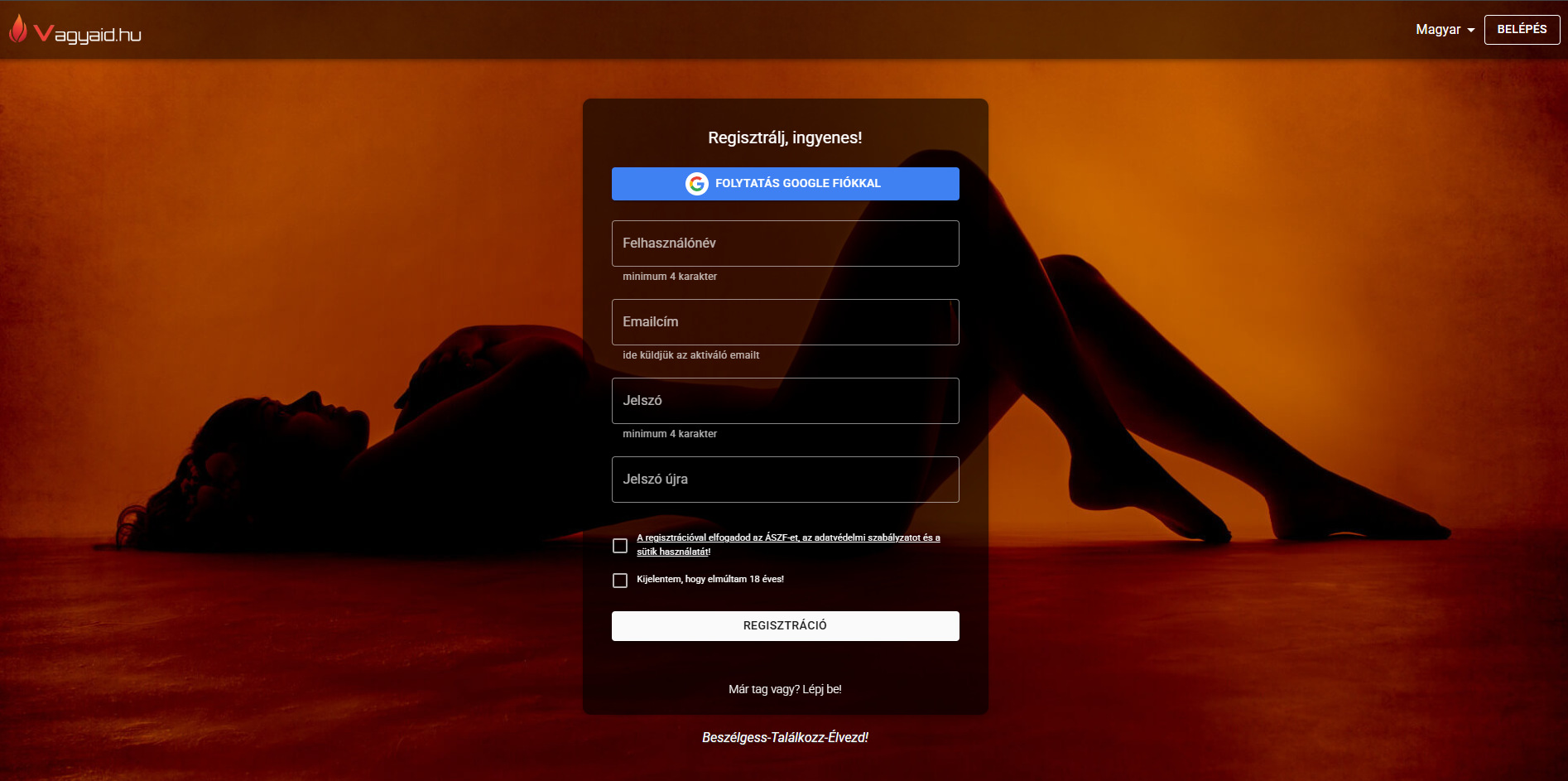Click 'Már tag vagy? Lépj be!' link
This screenshot has width=1568, height=781.
tap(785, 689)
